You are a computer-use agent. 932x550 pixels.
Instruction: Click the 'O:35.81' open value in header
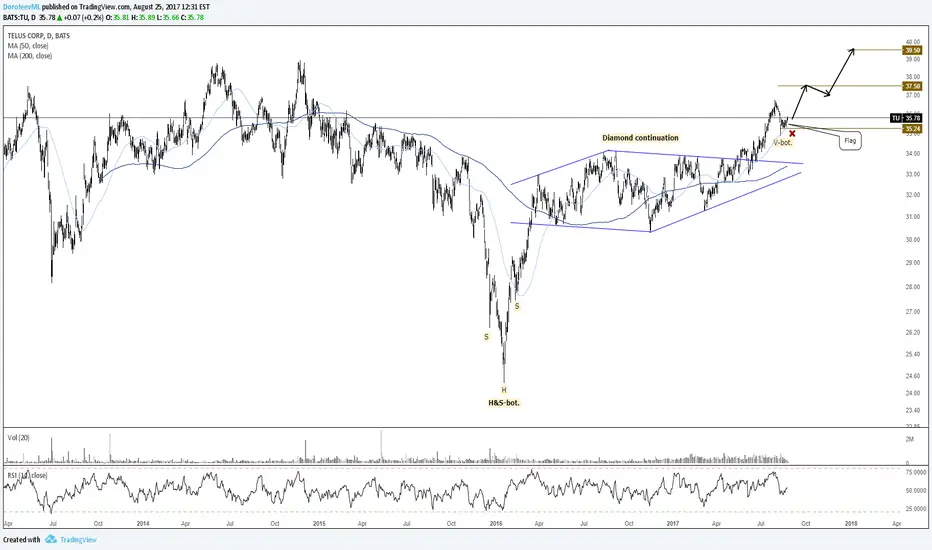(x=118, y=18)
